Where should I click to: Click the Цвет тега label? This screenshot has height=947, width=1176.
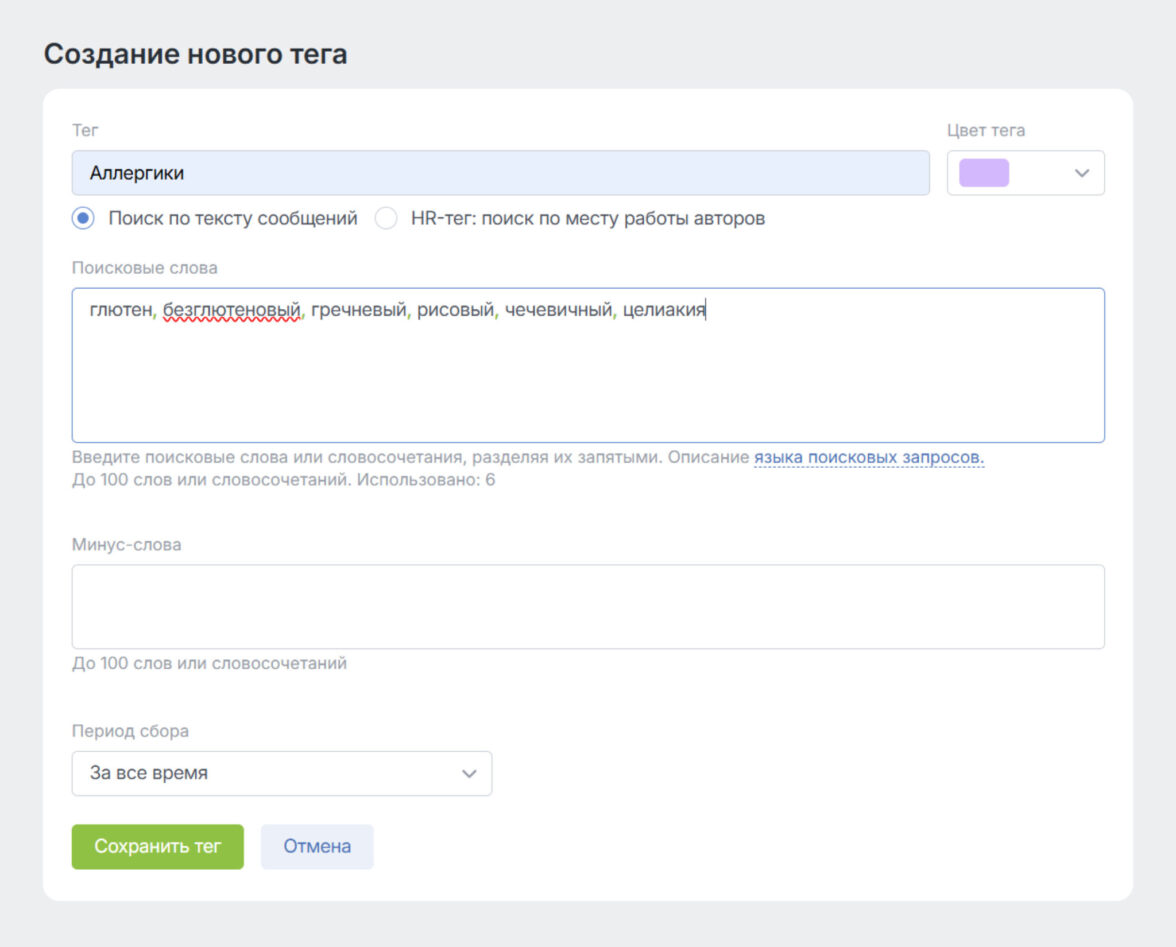click(985, 130)
